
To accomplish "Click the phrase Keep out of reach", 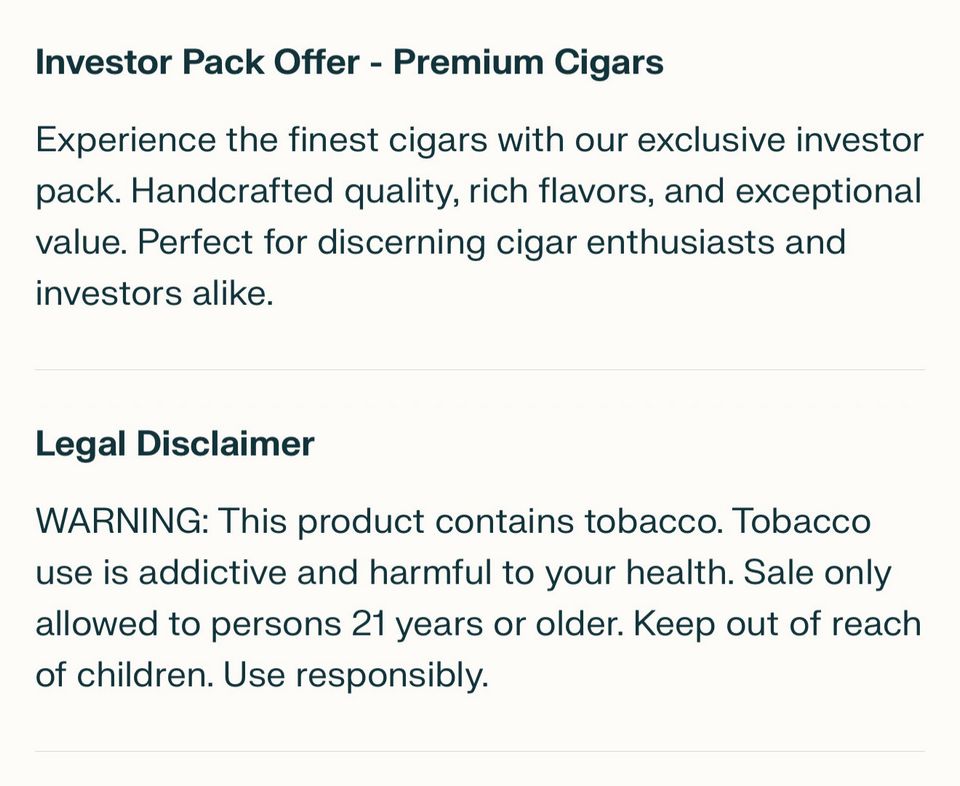I will (x=777, y=625).
